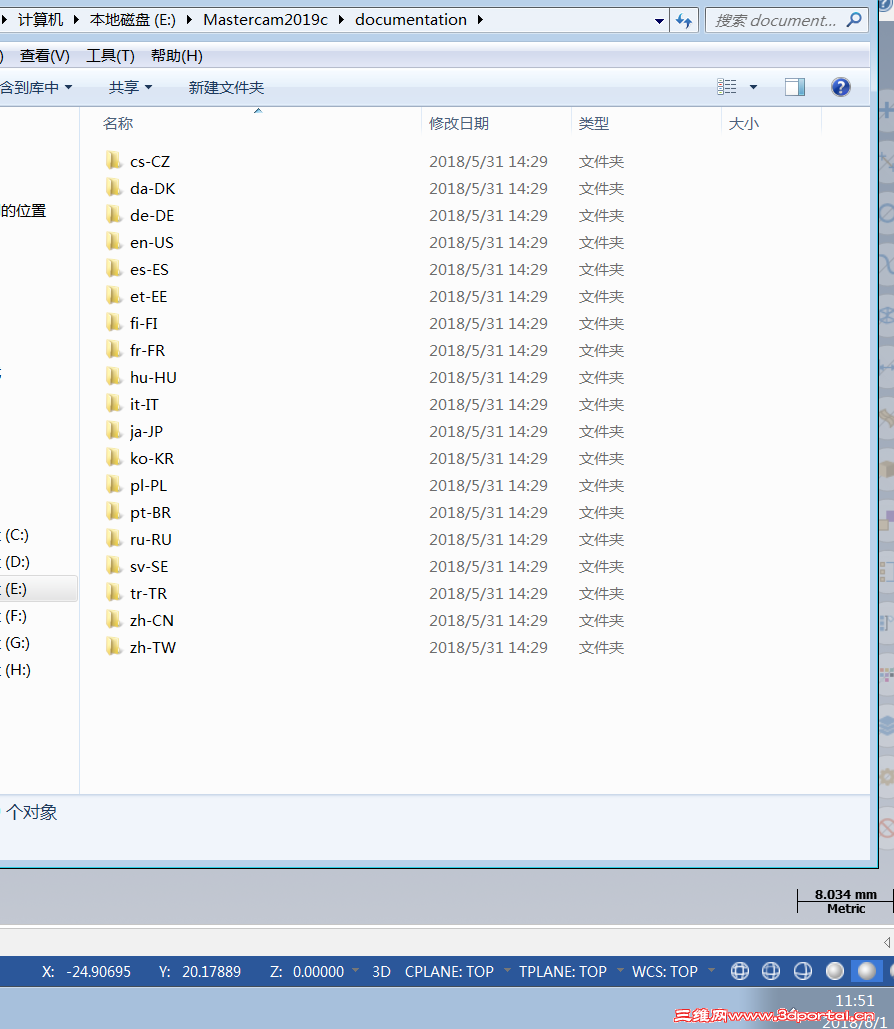Click the refresh arrows button
This screenshot has height=1029, width=894.
coord(683,20)
